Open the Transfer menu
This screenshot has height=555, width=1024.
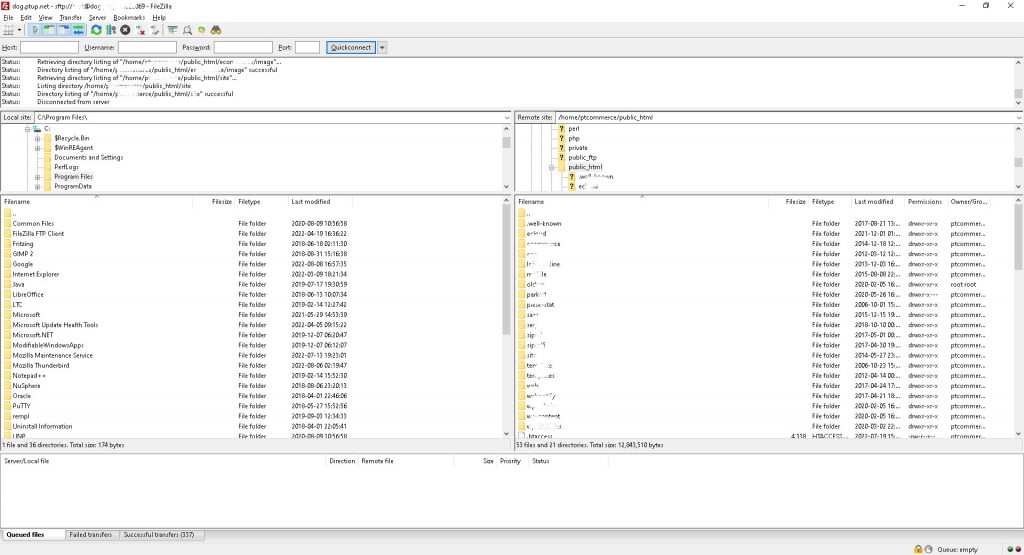point(71,18)
